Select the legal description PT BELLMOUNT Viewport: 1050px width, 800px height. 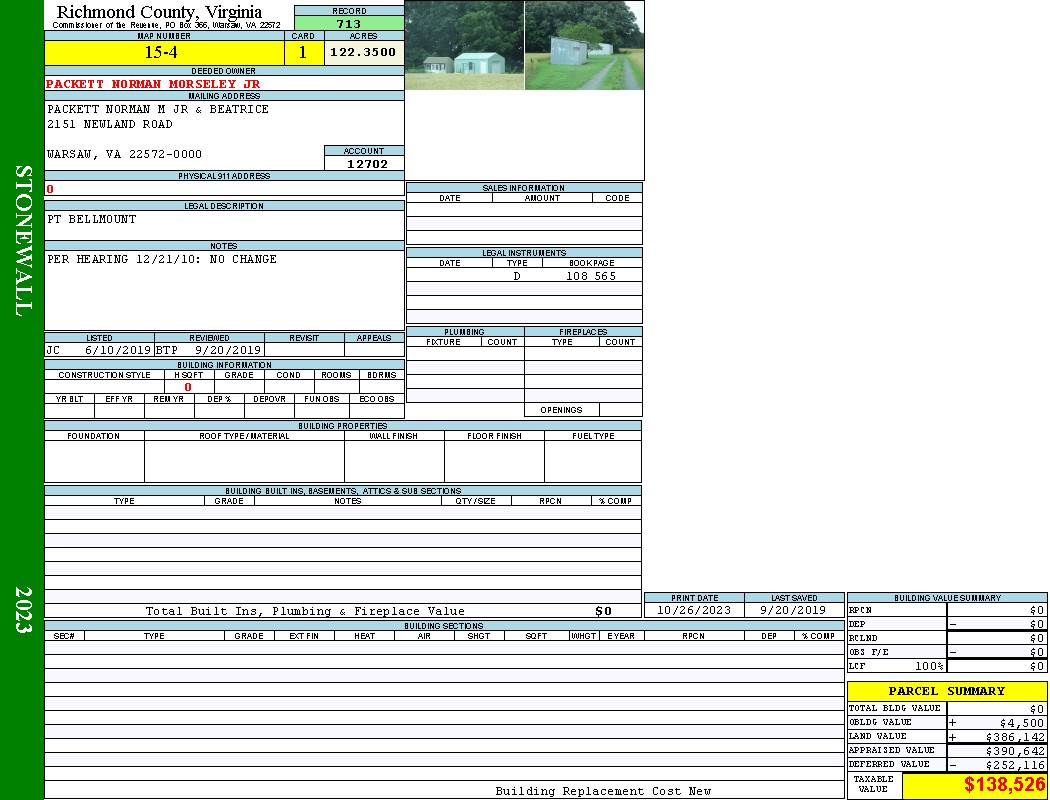(92, 219)
